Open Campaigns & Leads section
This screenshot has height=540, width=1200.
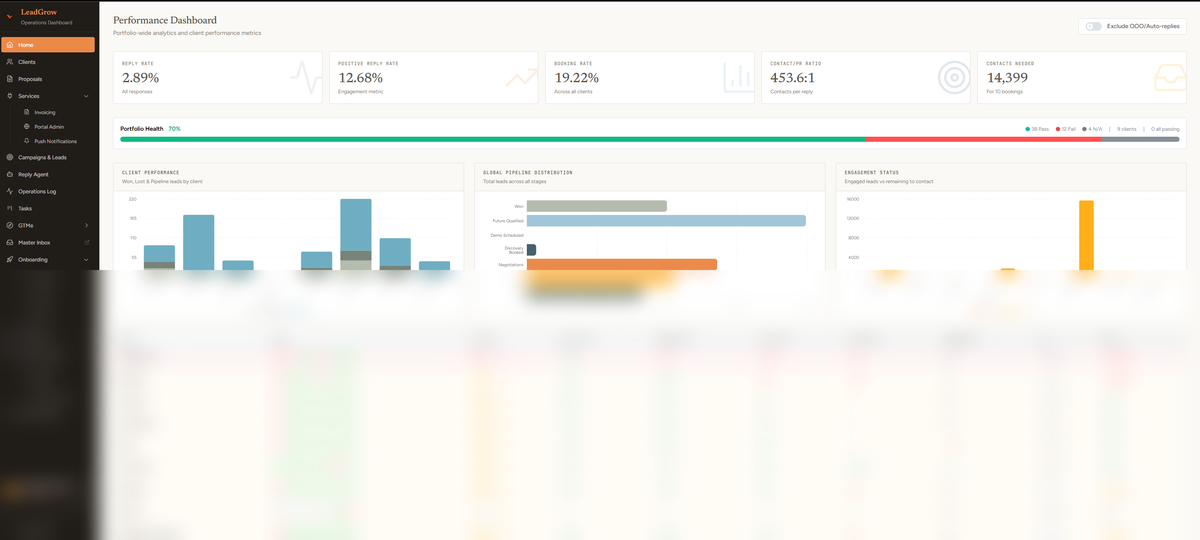[x=48, y=157]
